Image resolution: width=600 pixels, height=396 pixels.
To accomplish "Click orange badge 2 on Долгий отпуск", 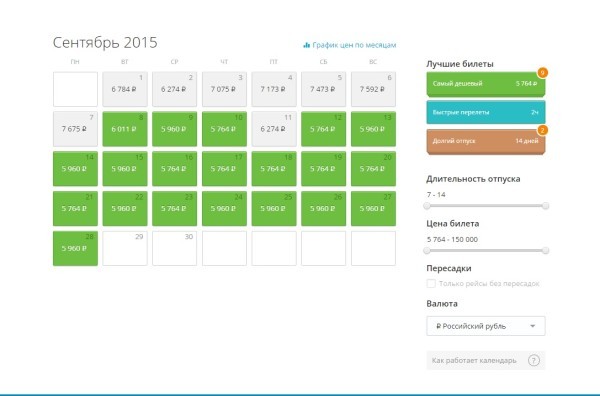I will (x=542, y=130).
